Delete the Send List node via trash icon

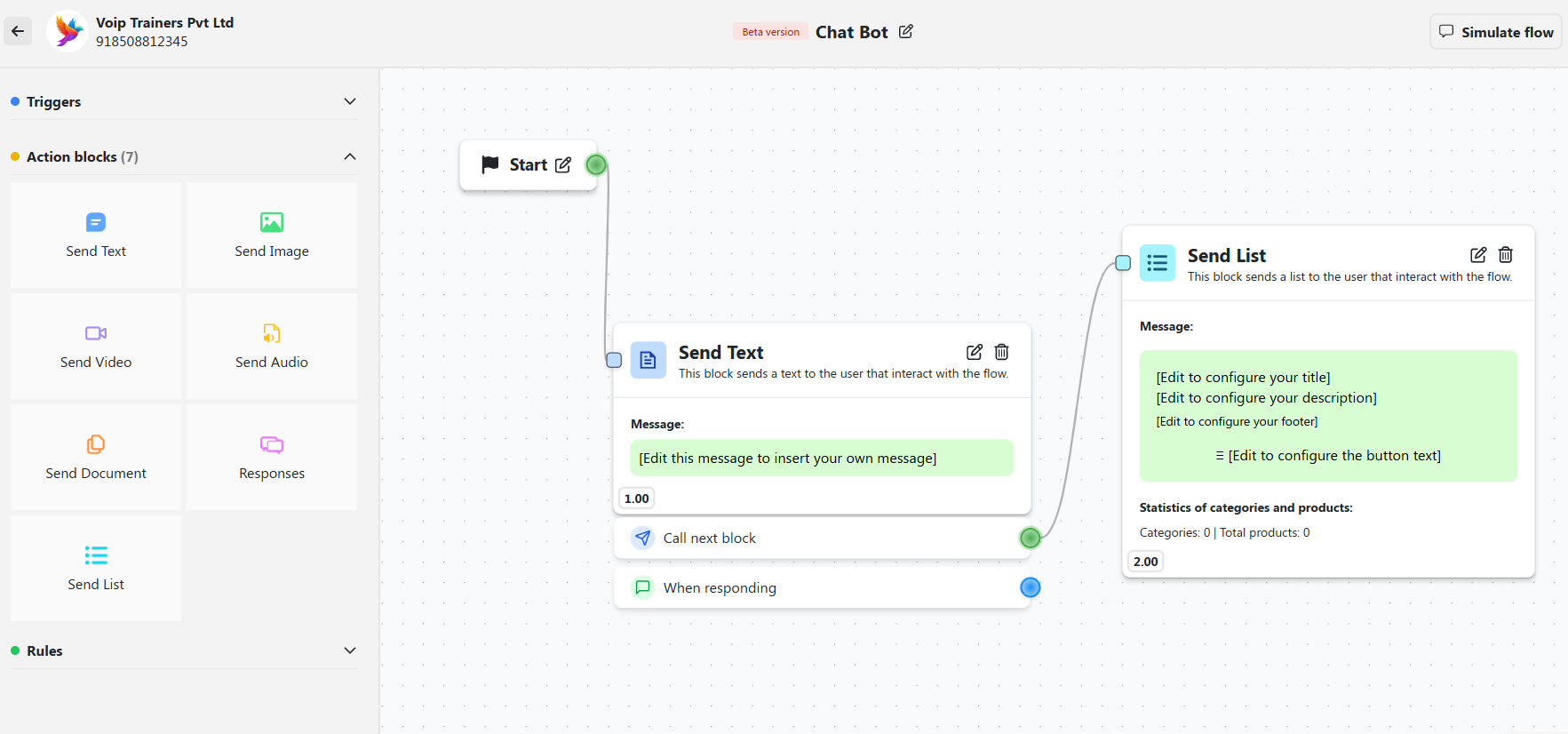coord(1505,255)
